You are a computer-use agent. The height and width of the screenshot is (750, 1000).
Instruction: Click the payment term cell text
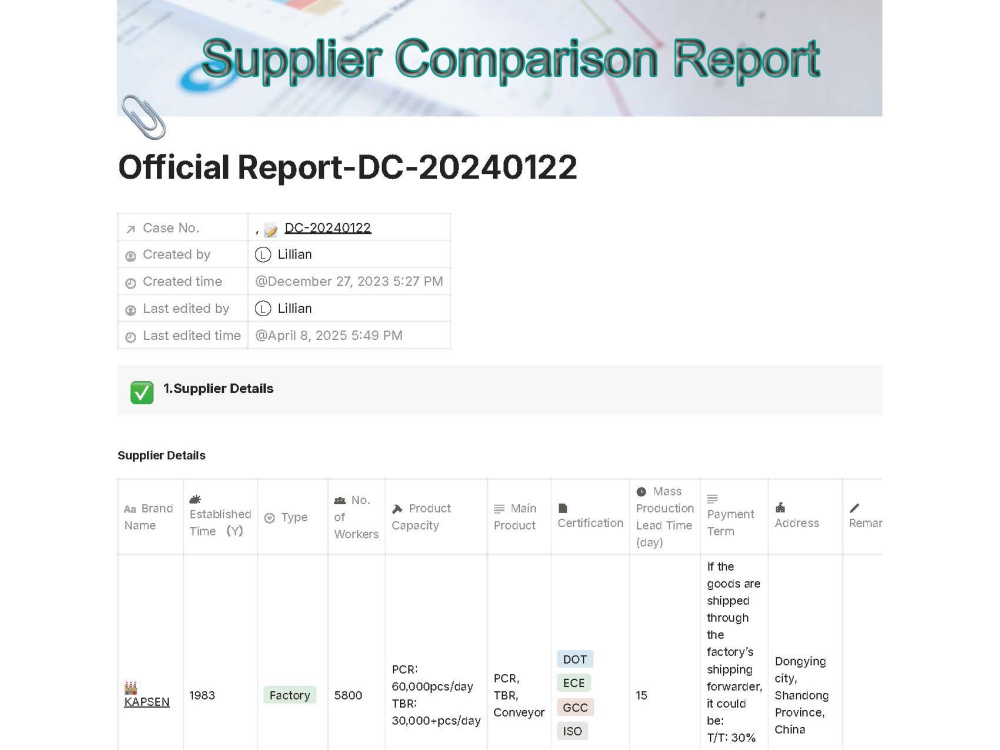click(735, 652)
